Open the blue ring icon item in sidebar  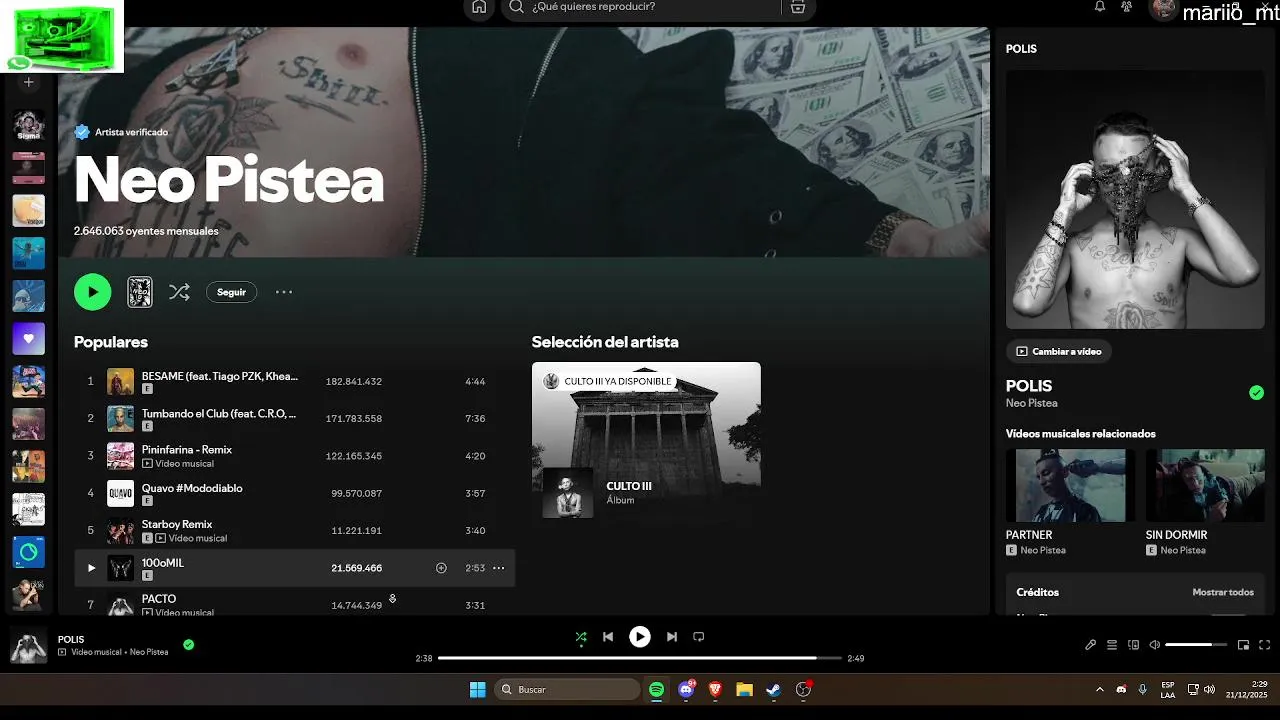pyautogui.click(x=28, y=552)
